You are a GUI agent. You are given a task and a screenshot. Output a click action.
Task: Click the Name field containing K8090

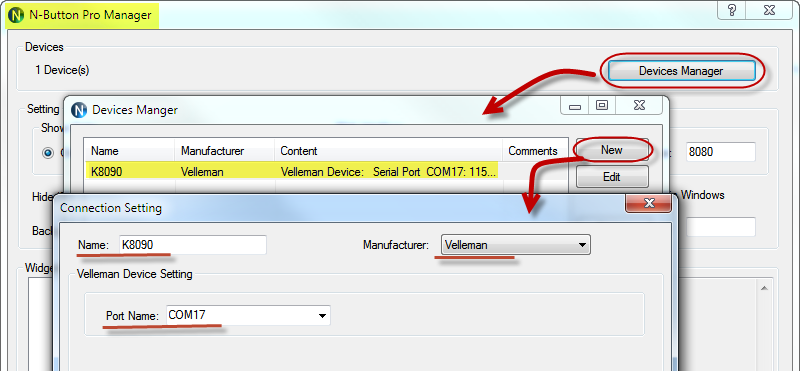193,245
